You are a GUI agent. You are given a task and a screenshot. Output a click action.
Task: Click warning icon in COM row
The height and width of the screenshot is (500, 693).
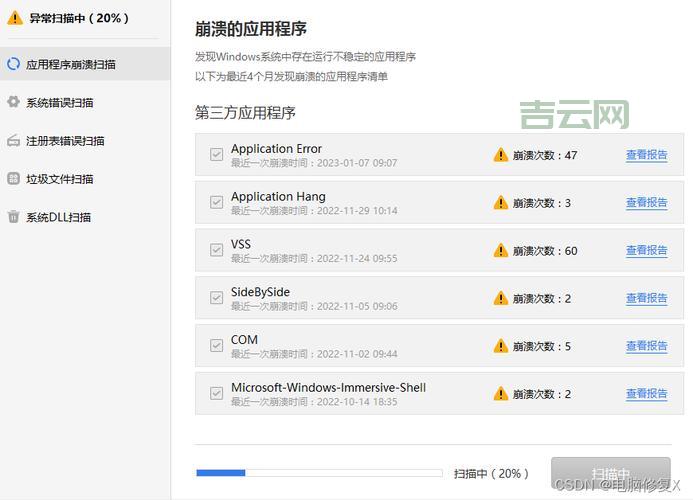point(500,346)
